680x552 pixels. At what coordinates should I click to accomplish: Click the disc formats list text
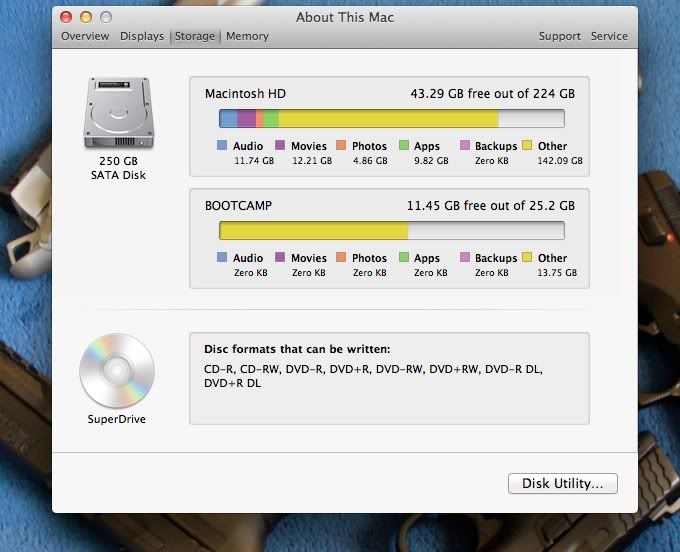pyautogui.click(x=372, y=376)
